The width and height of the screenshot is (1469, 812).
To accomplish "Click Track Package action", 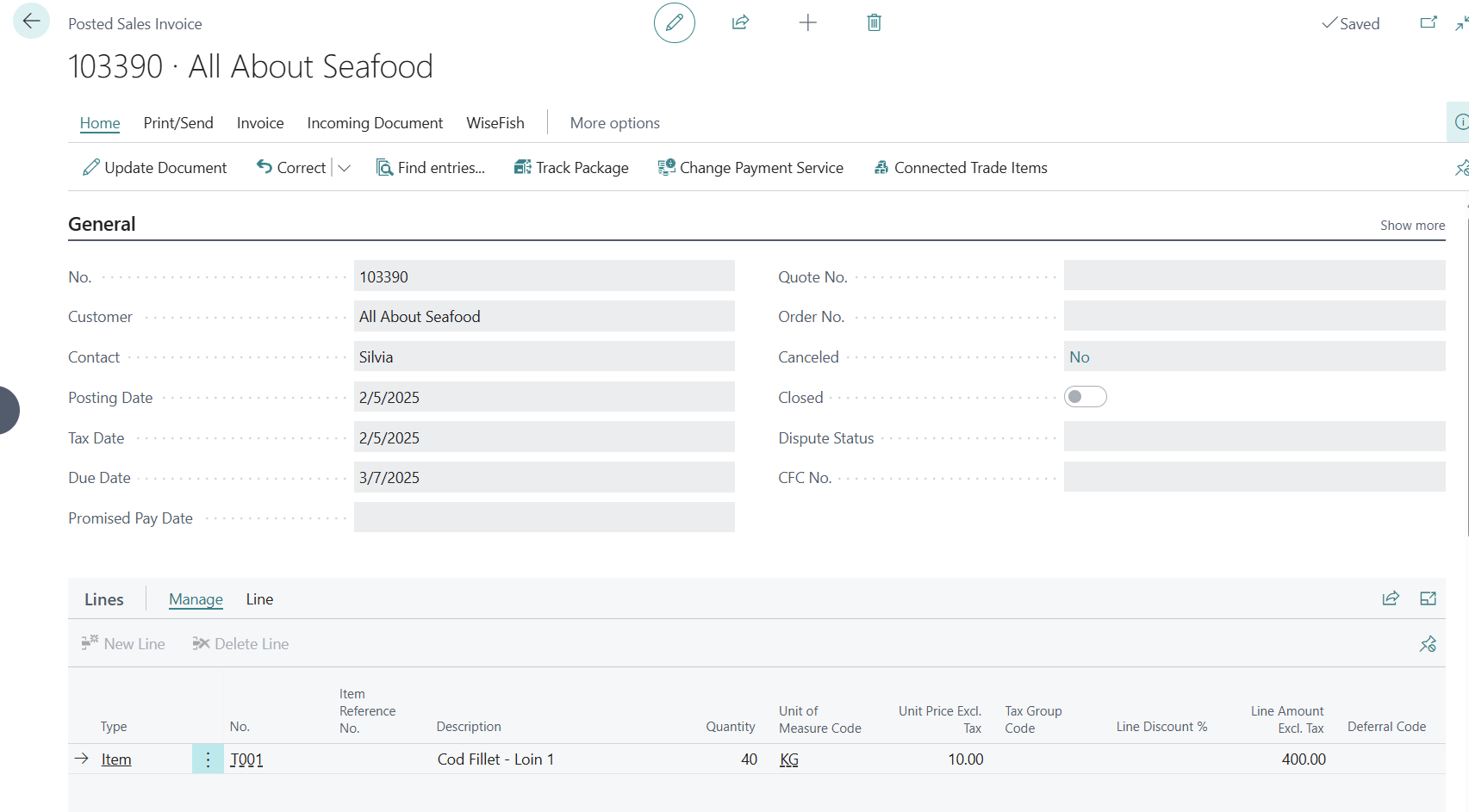I will pos(571,168).
